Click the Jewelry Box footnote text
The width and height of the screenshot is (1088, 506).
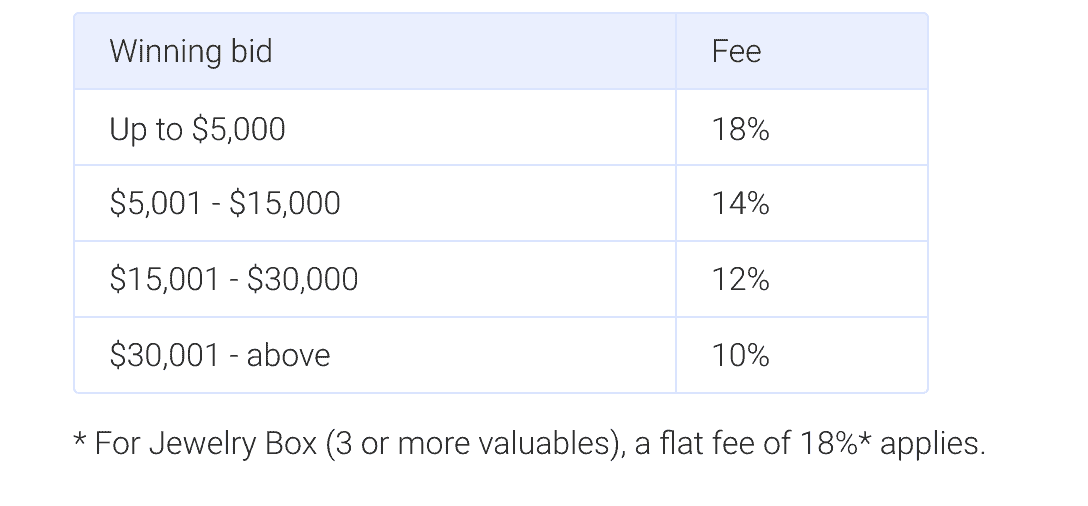click(x=529, y=444)
